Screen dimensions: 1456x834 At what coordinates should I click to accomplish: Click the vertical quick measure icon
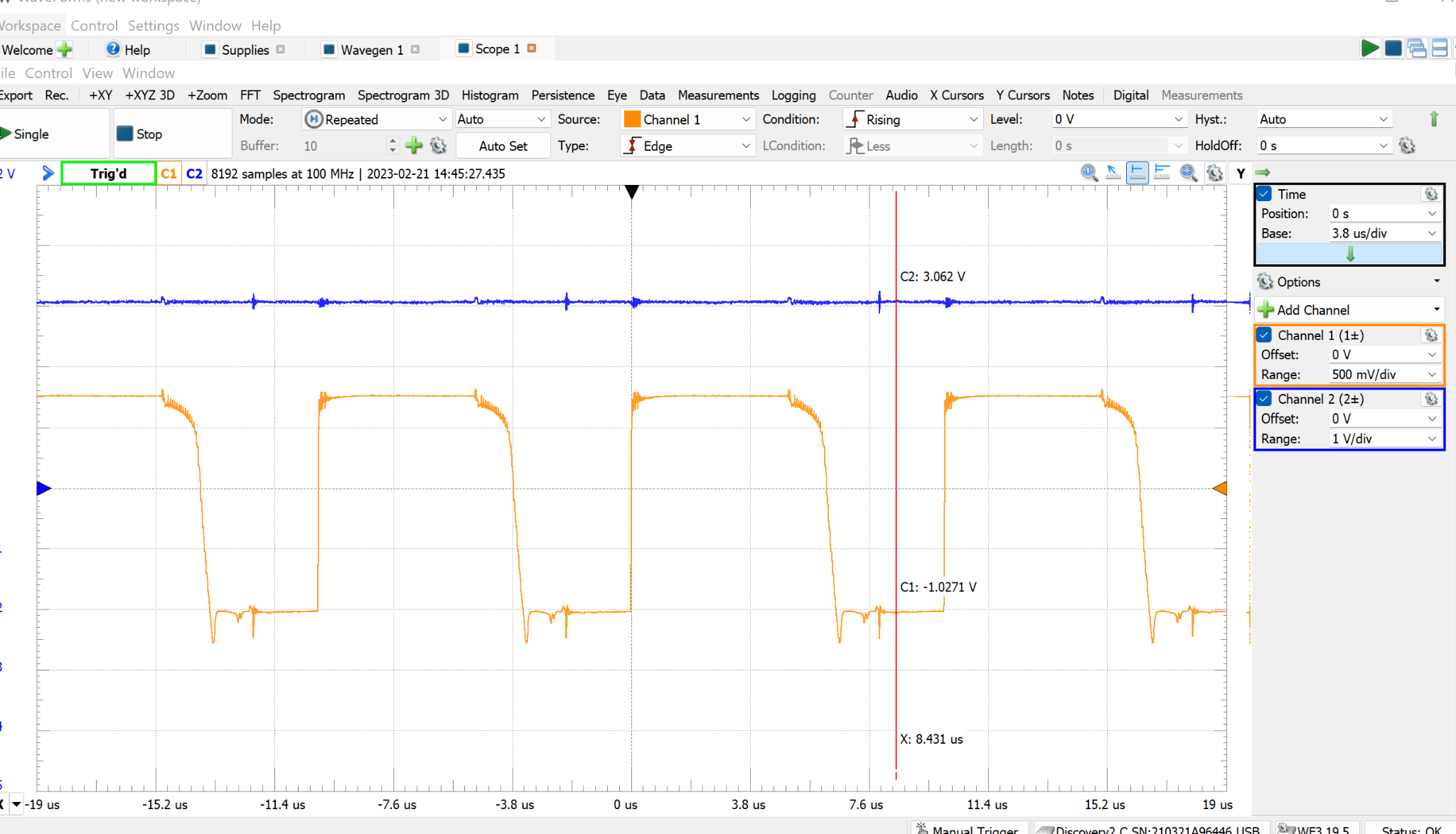pos(1162,173)
